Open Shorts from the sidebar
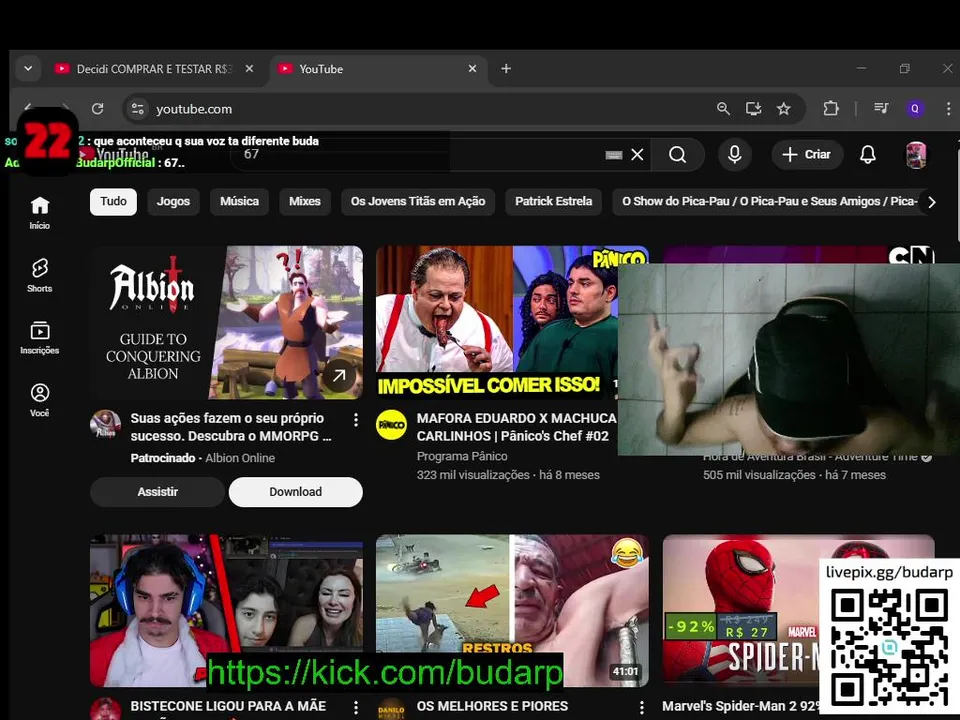Screen dimensions: 960x720 40,275
